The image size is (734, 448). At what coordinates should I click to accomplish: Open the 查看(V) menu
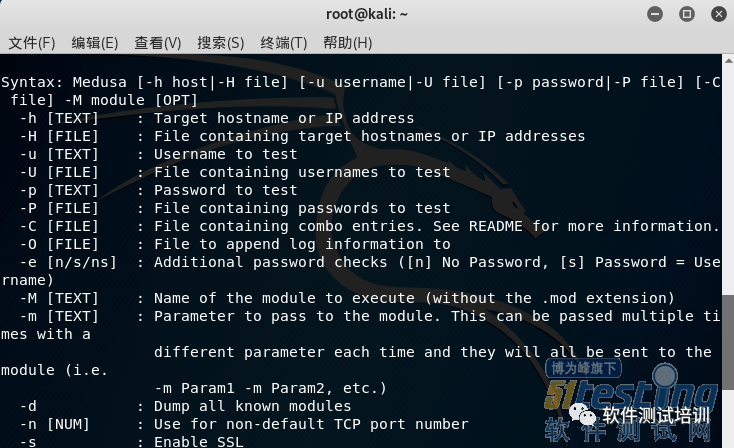click(x=158, y=43)
